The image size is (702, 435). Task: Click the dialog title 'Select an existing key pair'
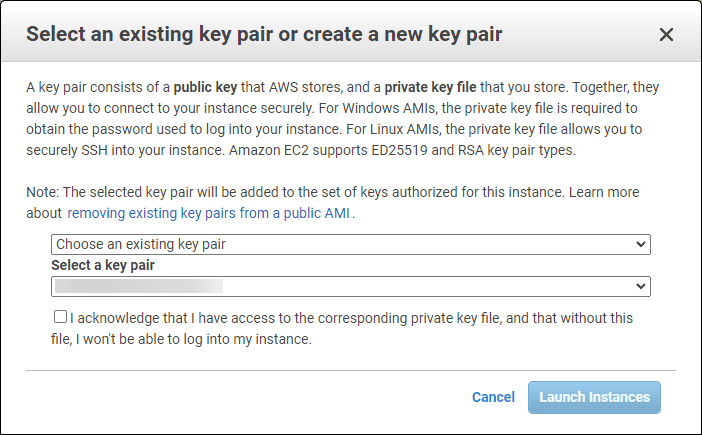[x=264, y=35]
